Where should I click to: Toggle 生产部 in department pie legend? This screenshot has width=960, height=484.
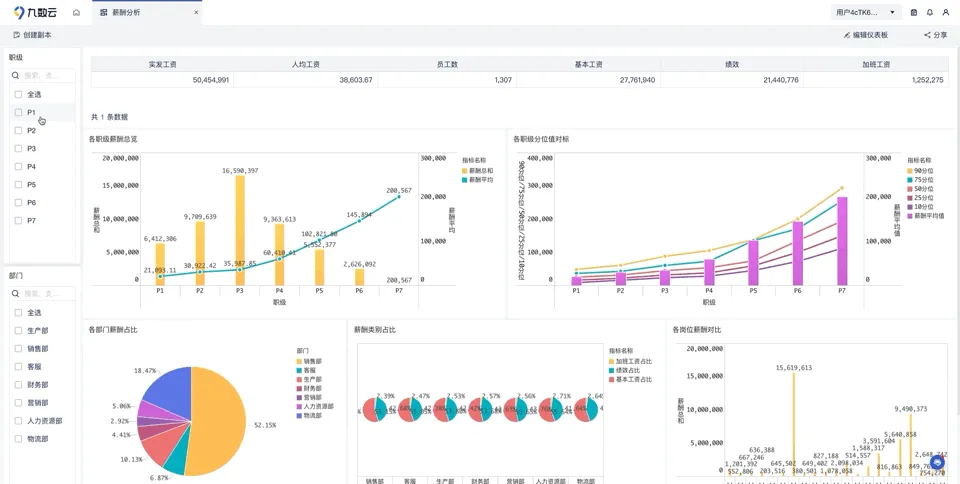point(310,379)
